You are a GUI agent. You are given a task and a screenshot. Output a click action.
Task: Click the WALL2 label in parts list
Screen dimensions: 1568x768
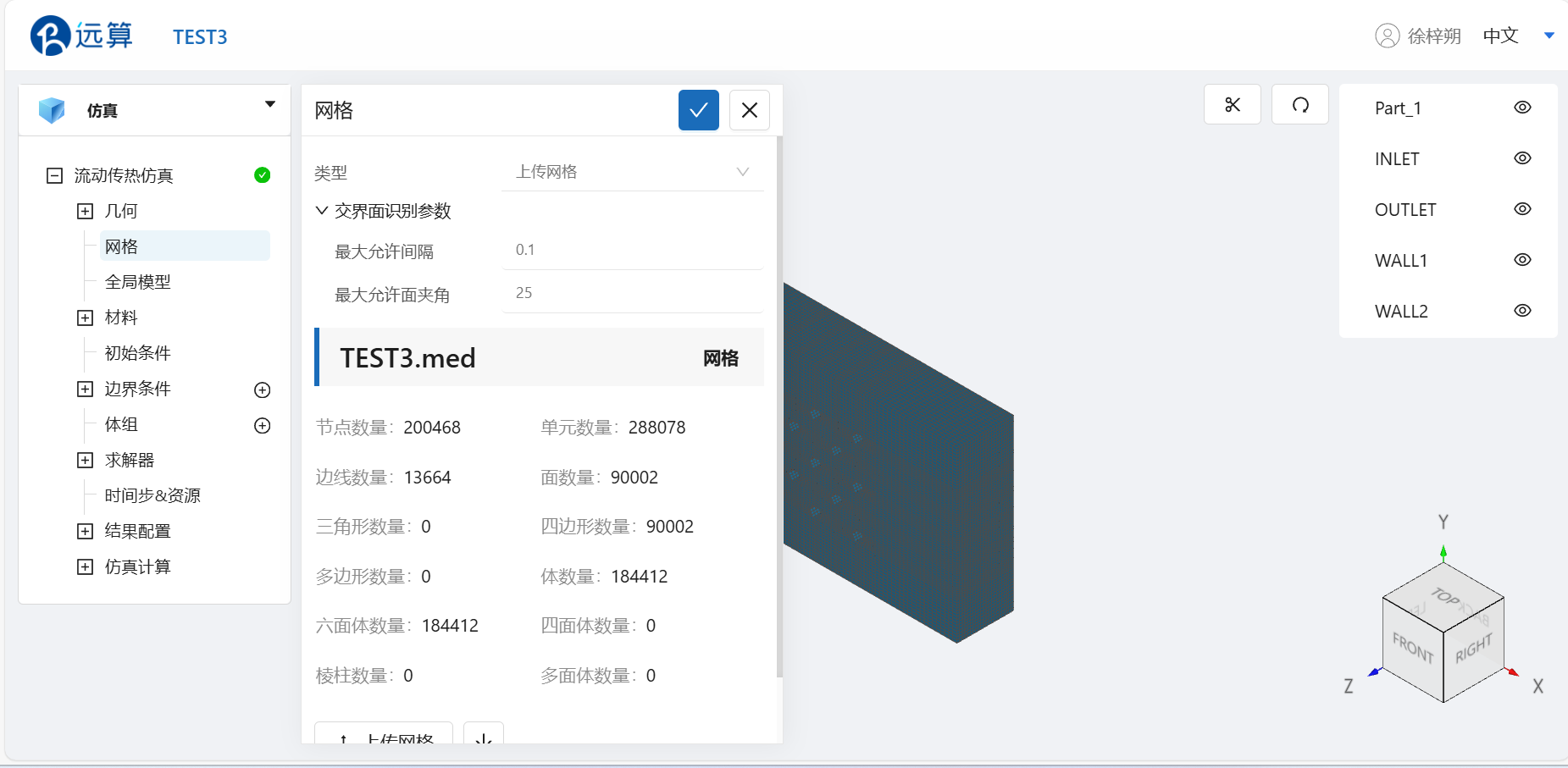click(x=1401, y=312)
